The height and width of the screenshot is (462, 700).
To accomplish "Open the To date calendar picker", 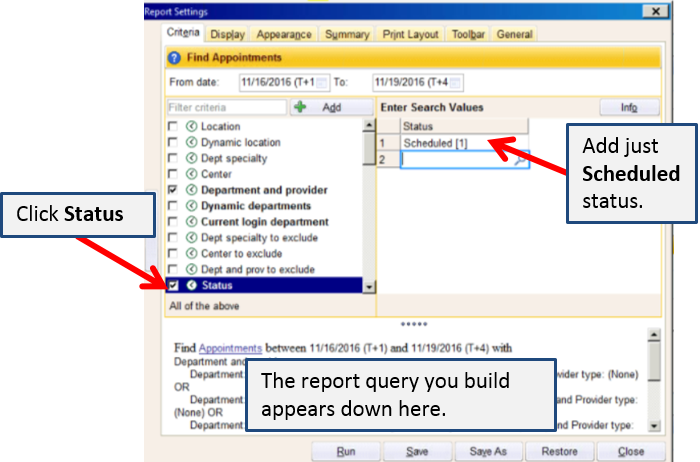I will 456,82.
